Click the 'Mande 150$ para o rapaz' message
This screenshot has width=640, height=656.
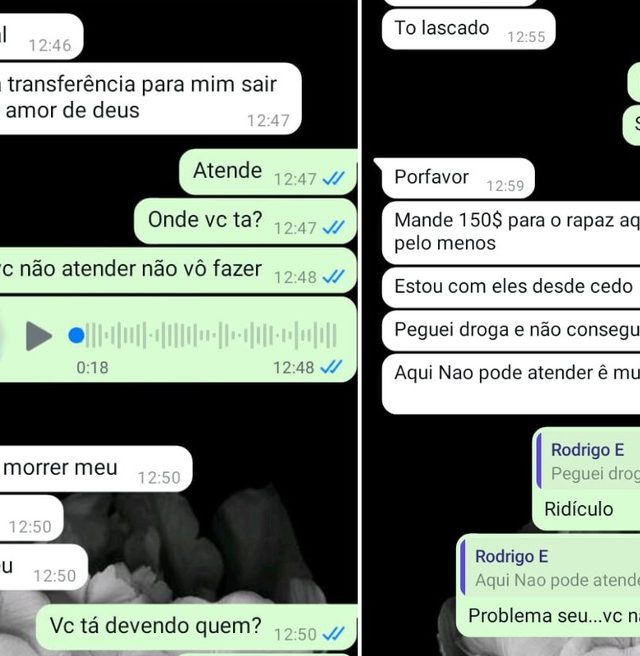(x=511, y=233)
